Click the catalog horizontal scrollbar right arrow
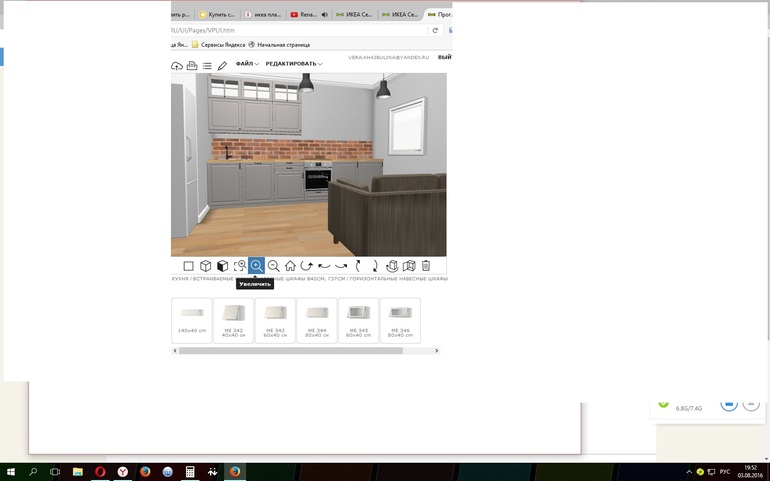Image resolution: width=770 pixels, height=481 pixels. pyautogui.click(x=436, y=351)
